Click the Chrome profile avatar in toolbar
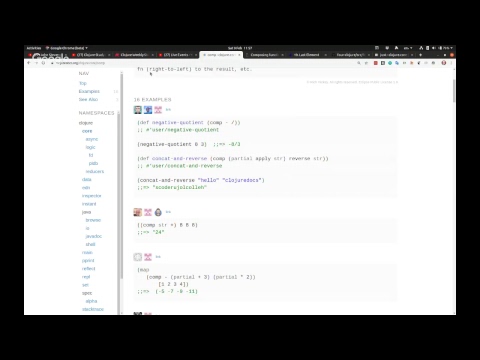Viewport: 480px width, 360px height. (444, 63)
